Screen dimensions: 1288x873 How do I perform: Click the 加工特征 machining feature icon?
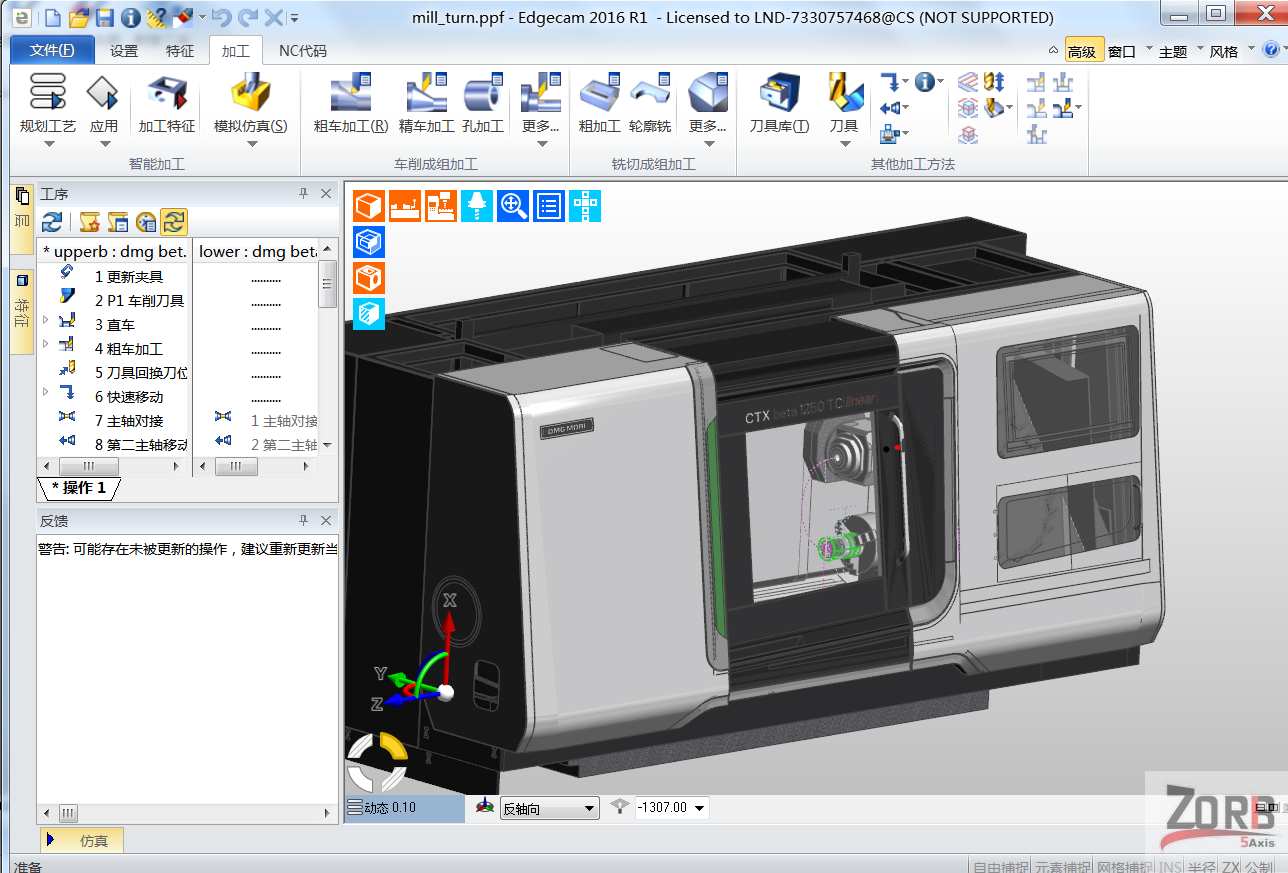tap(167, 104)
